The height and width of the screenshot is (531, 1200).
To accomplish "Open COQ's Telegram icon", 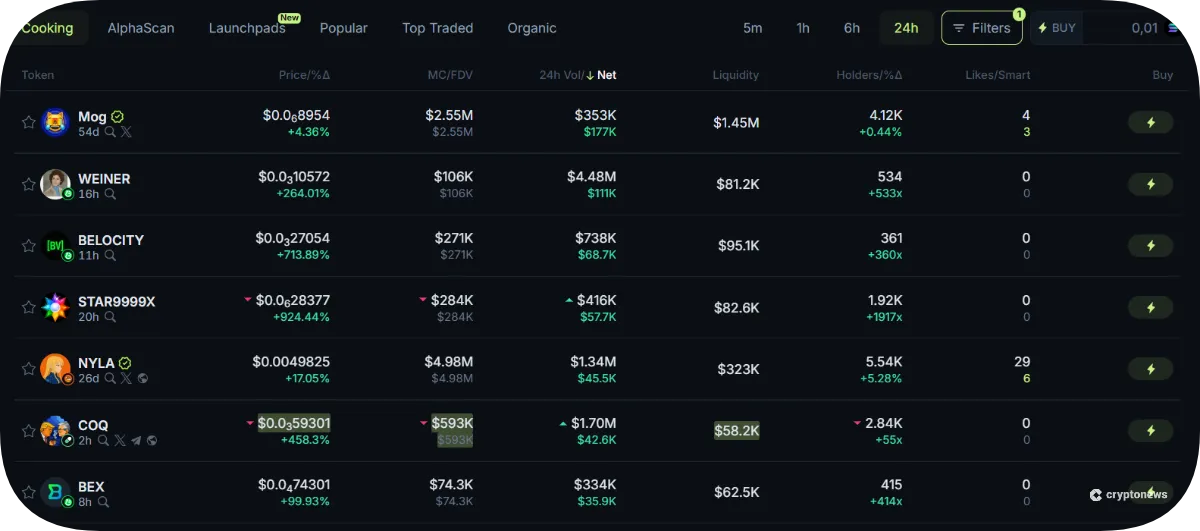I will pos(136,440).
